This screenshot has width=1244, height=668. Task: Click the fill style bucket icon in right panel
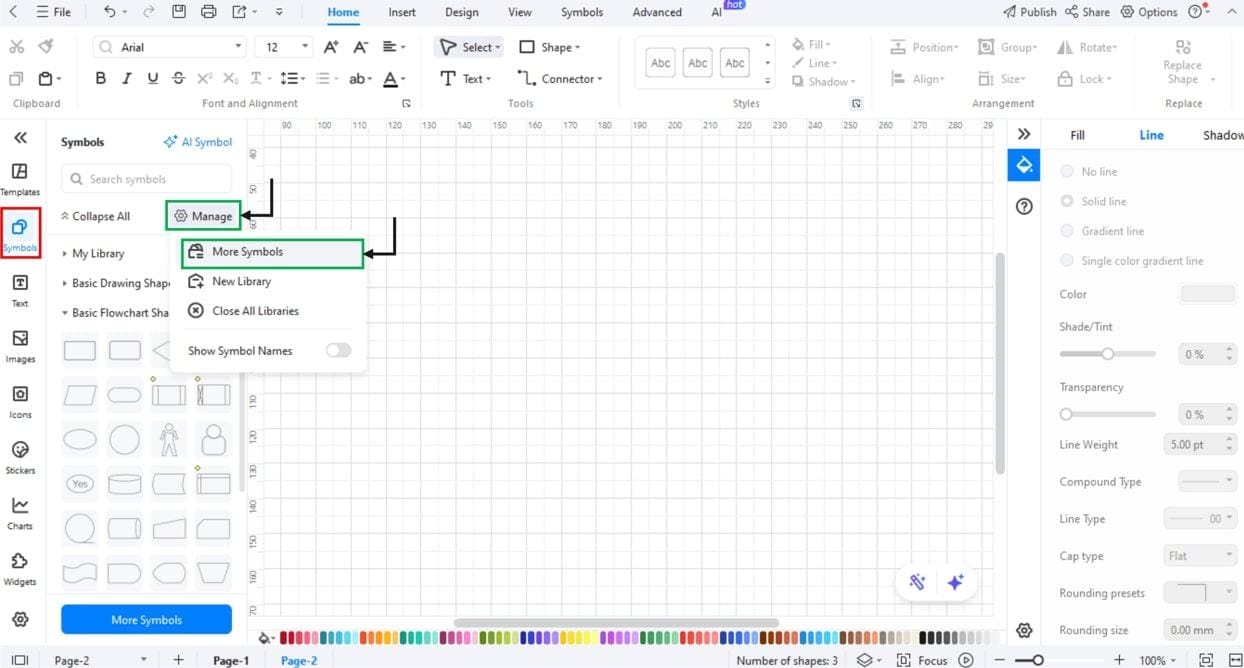click(1024, 165)
